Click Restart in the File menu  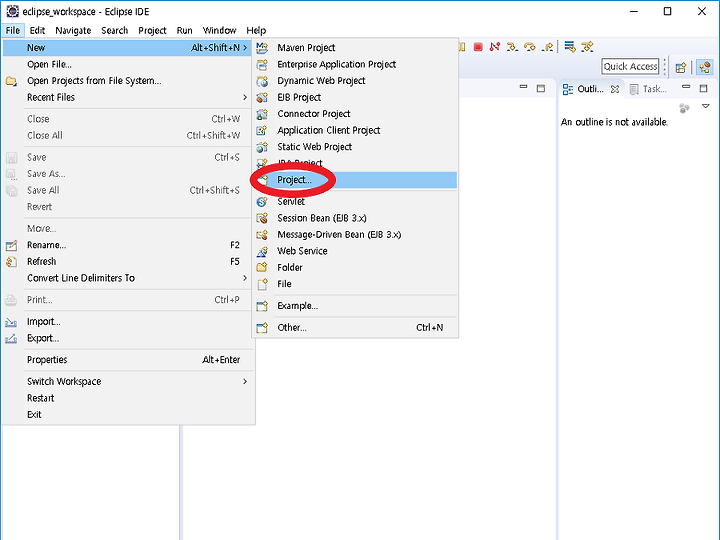tap(128, 398)
